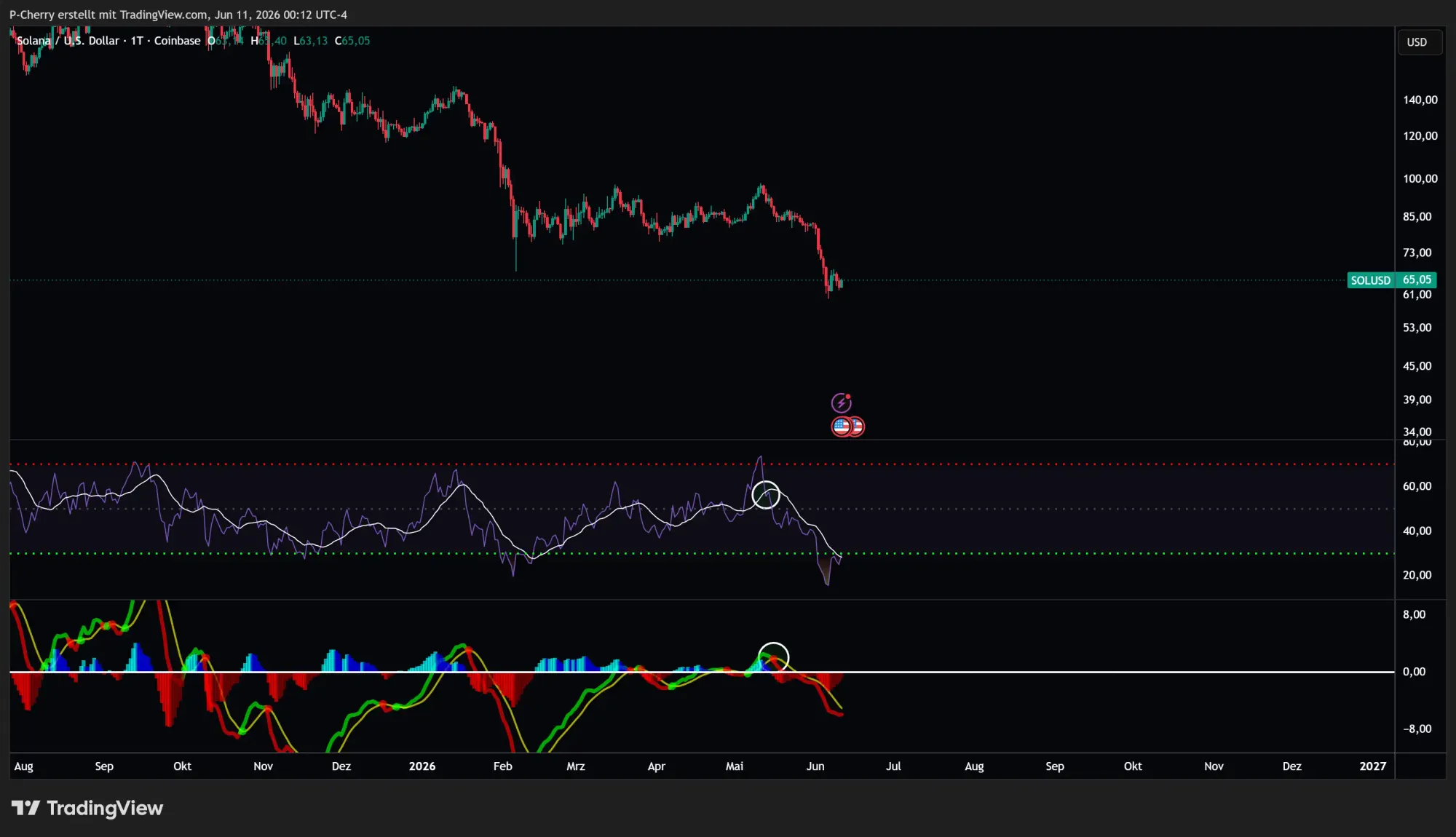This screenshot has height=837, width=1456.
Task: Click the 60,00 RSI axis label
Action: [x=1417, y=486]
